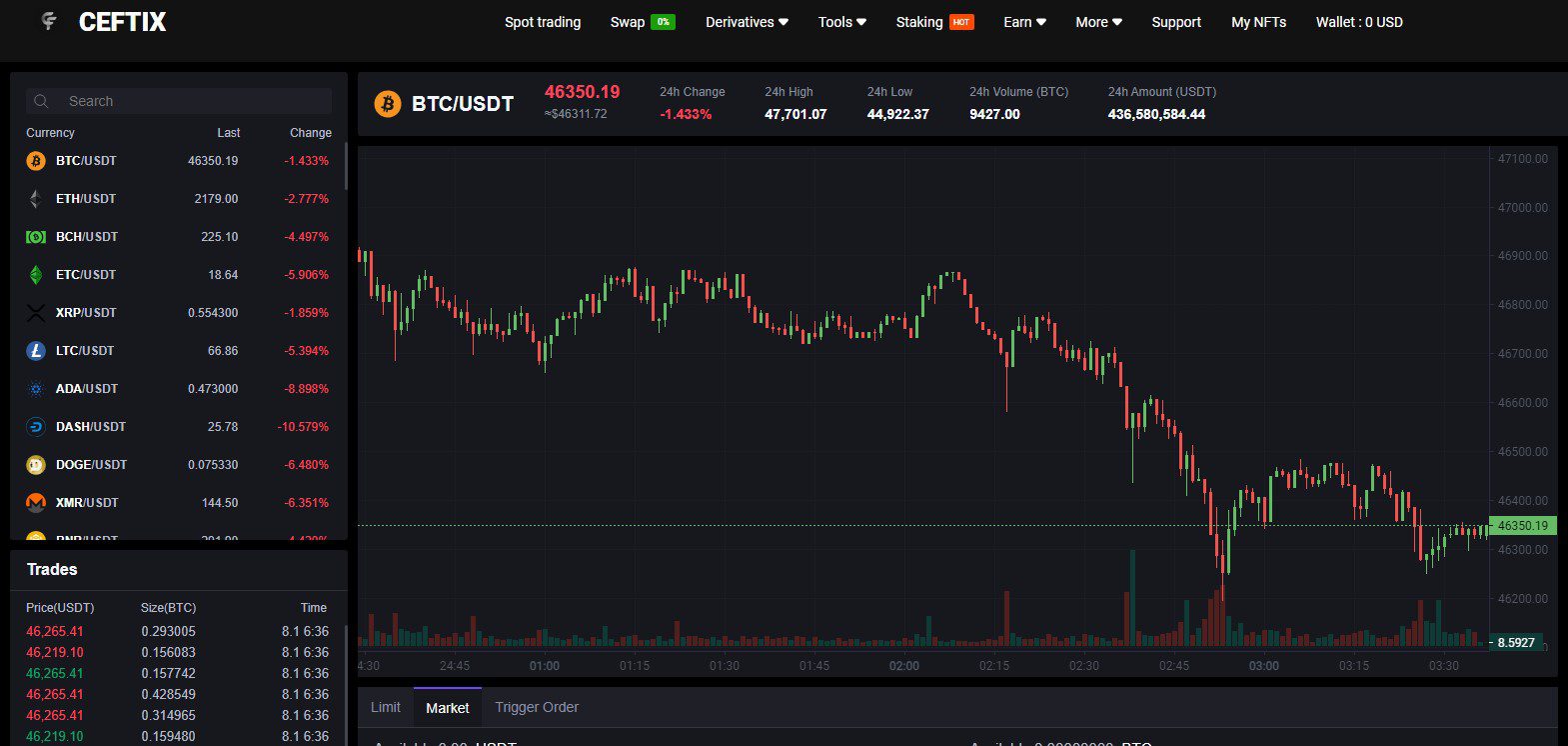This screenshot has height=746, width=1568.
Task: Switch to the Market order tab
Action: (448, 707)
